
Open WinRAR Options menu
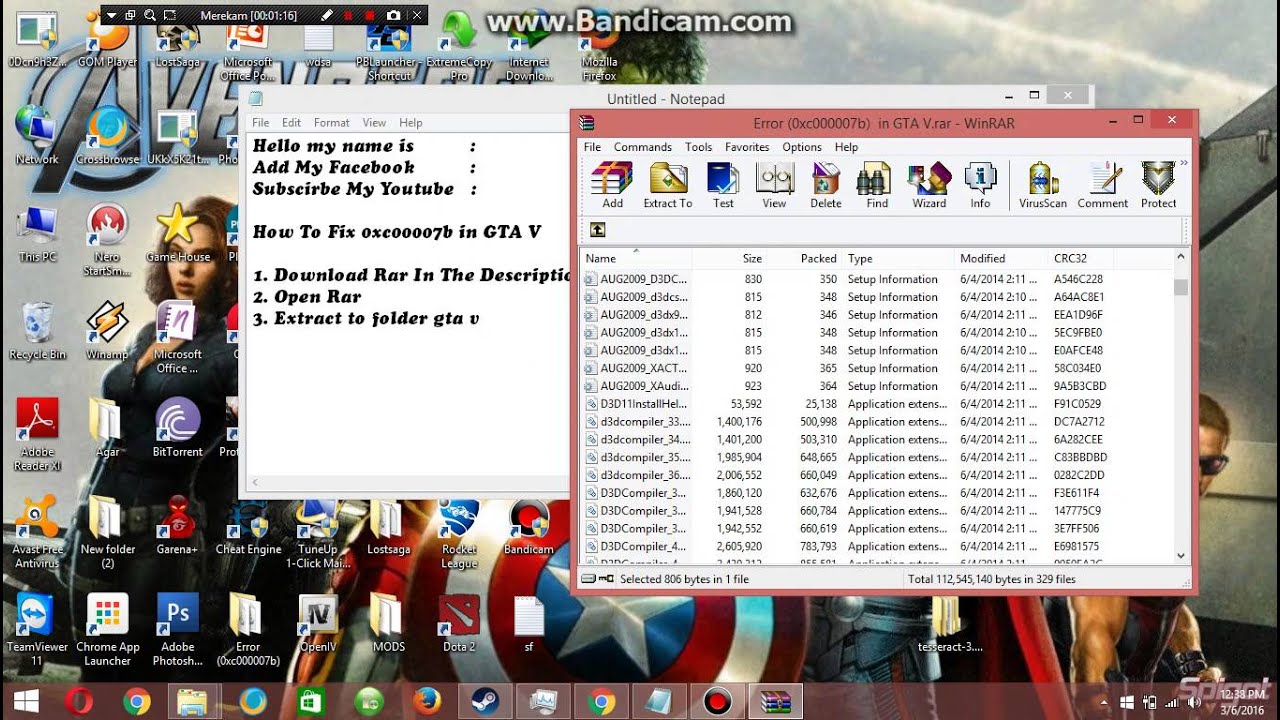coord(802,147)
